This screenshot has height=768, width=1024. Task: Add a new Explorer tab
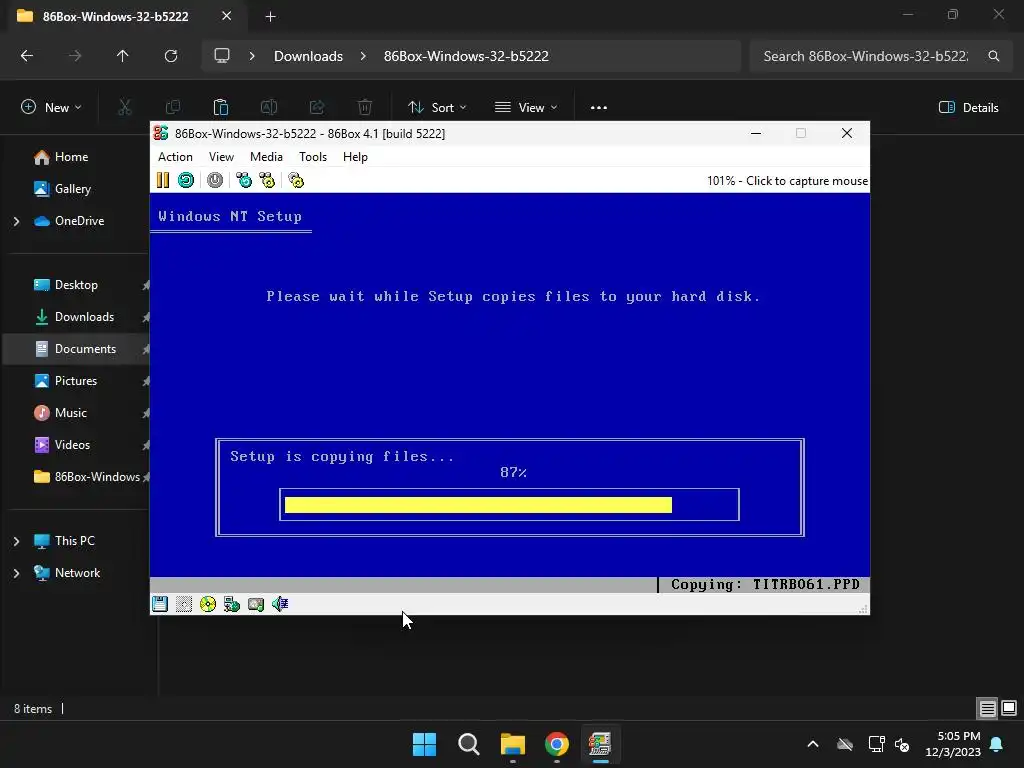pyautogui.click(x=270, y=17)
